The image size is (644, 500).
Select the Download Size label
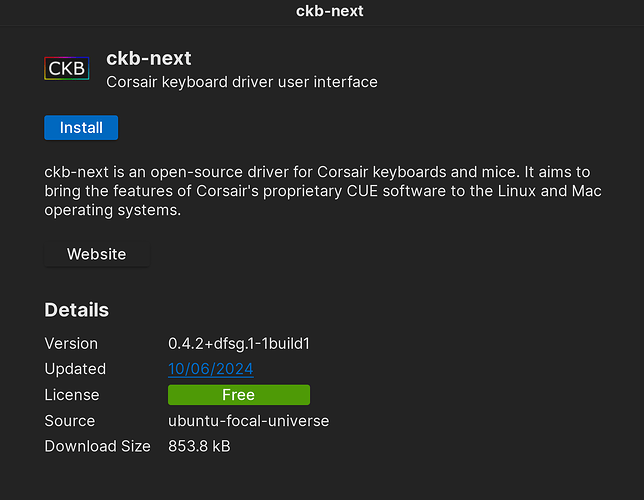tap(97, 446)
